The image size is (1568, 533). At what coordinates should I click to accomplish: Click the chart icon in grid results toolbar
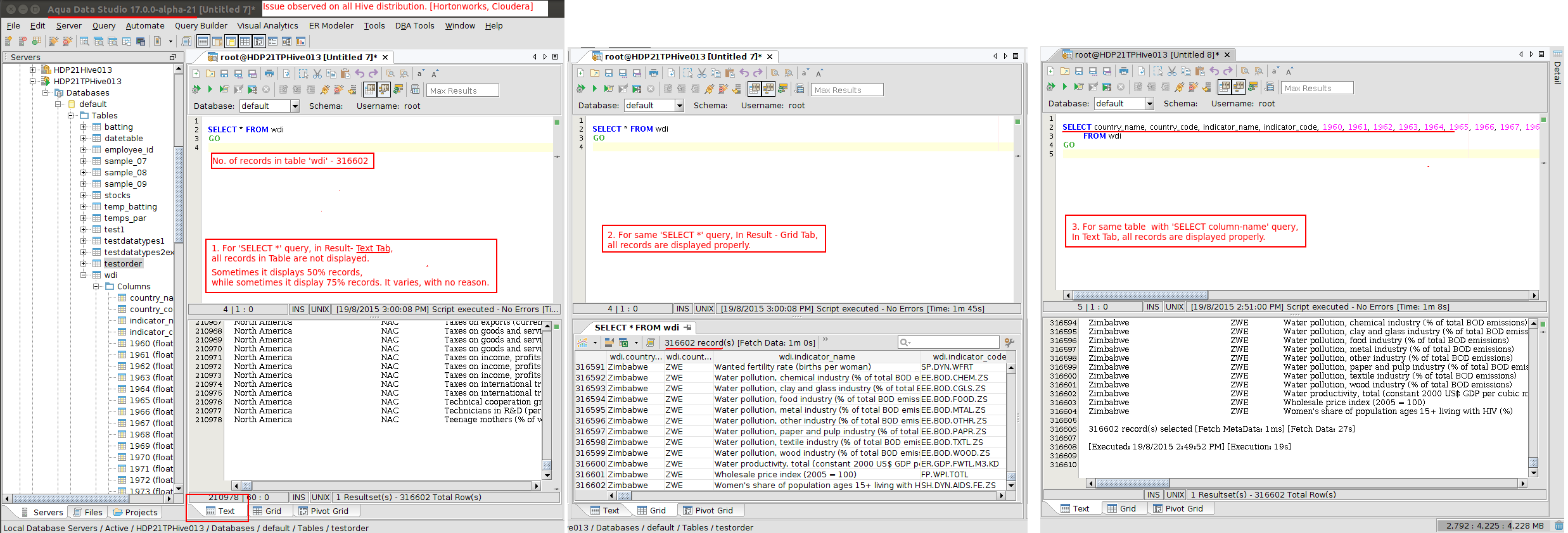coord(582,342)
